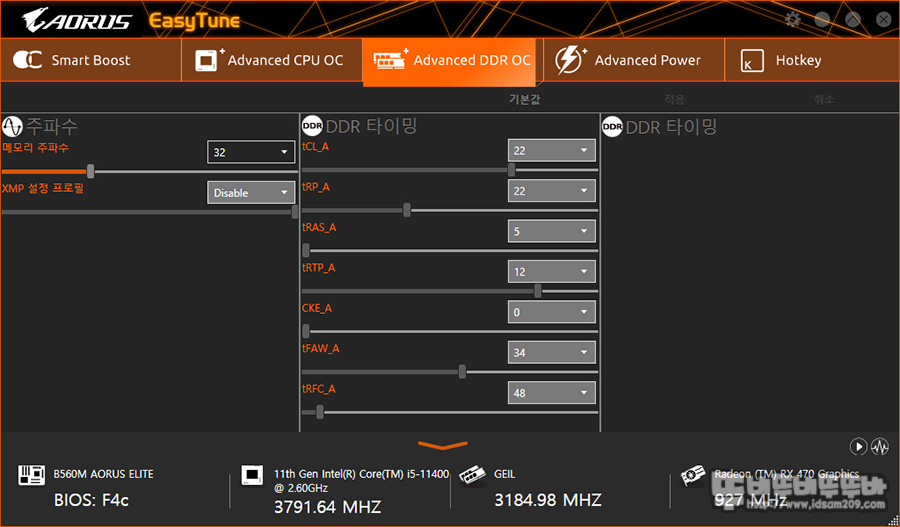Image resolution: width=900 pixels, height=527 pixels.
Task: Open the CKE_A dropdown showing 0
Action: (552, 312)
